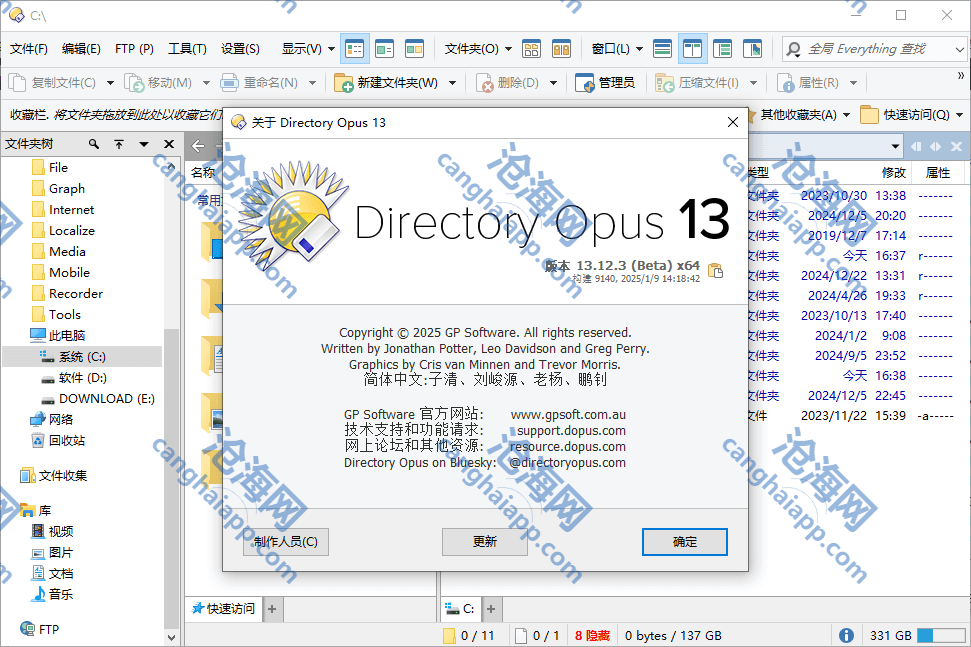Click the 新建文件夹 new folder icon
971x647 pixels.
click(x=344, y=83)
